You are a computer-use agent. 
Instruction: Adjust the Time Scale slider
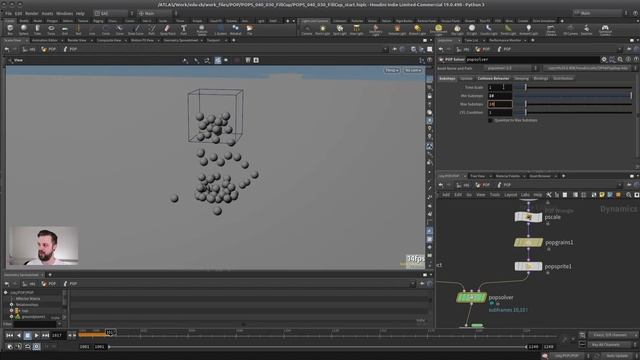(573, 87)
